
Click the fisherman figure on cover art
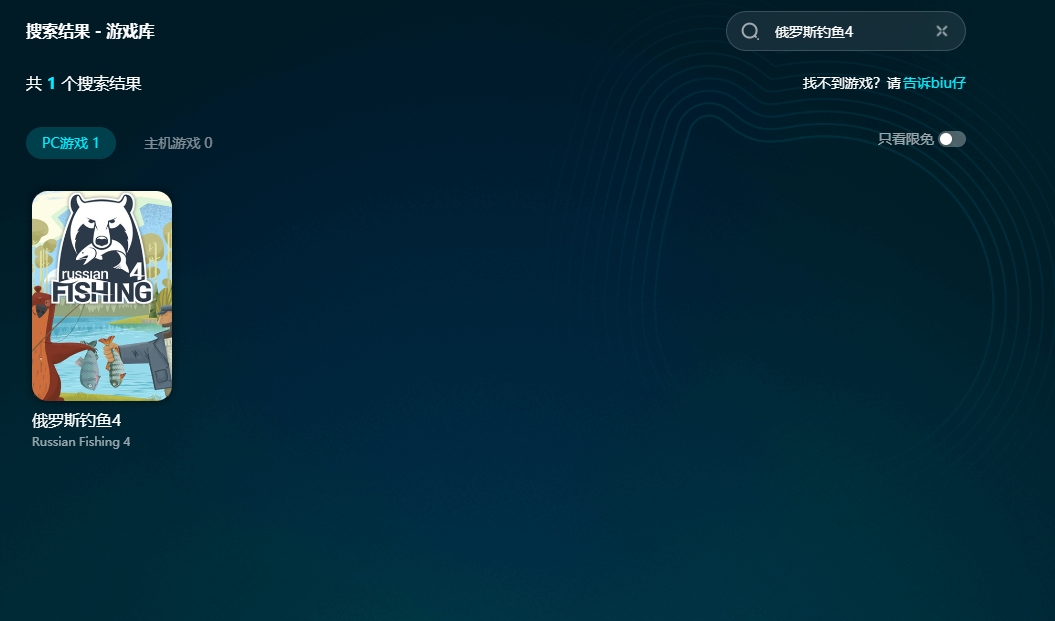click(158, 350)
